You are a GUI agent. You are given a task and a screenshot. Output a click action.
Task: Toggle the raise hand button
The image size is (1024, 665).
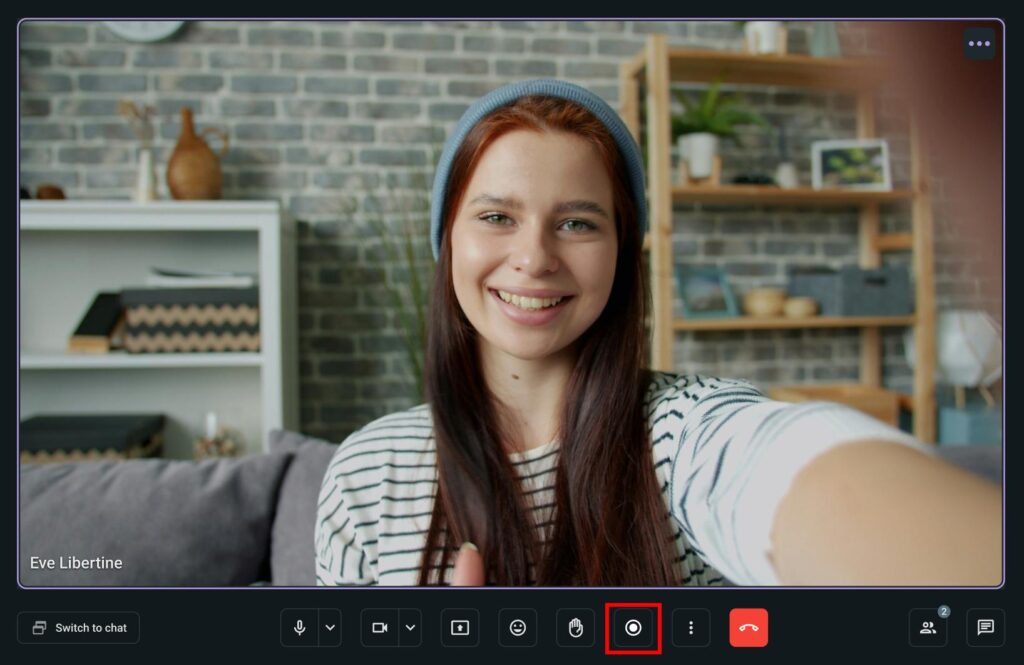point(575,628)
